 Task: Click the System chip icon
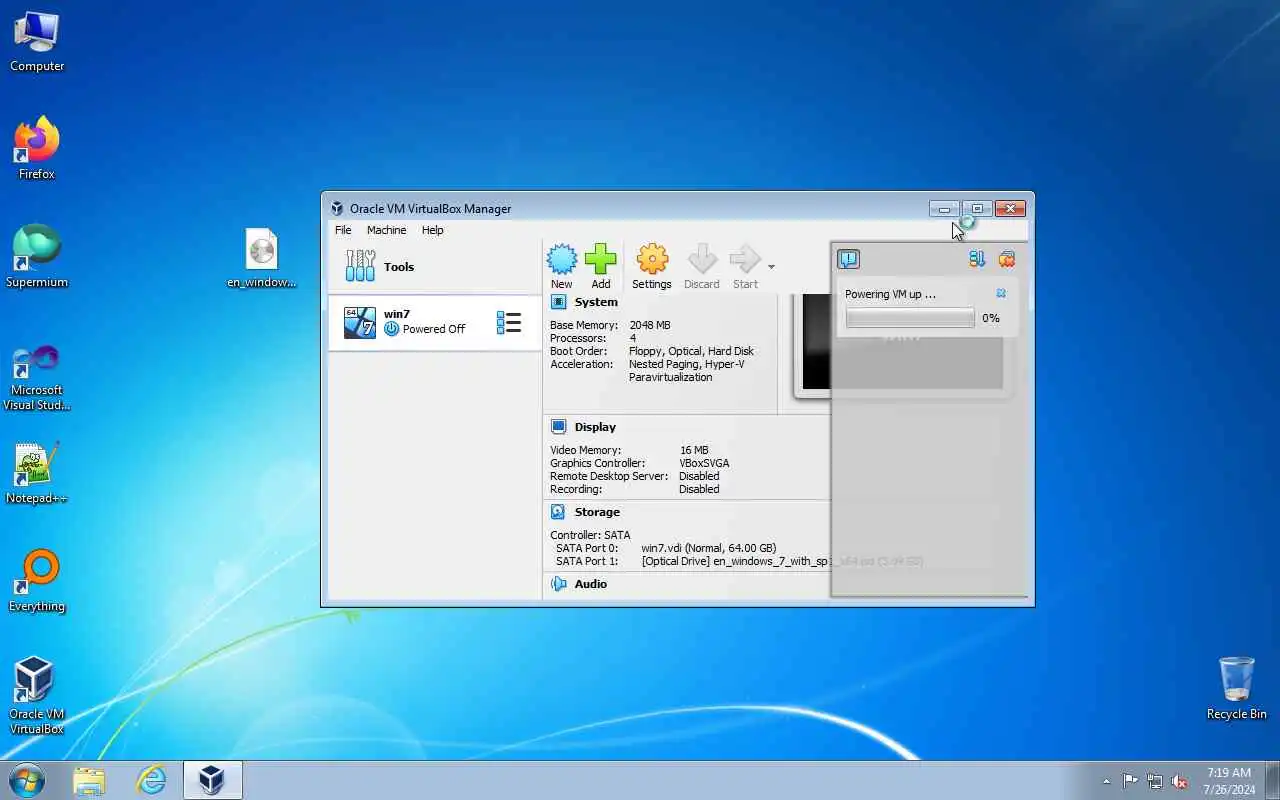pyautogui.click(x=558, y=302)
